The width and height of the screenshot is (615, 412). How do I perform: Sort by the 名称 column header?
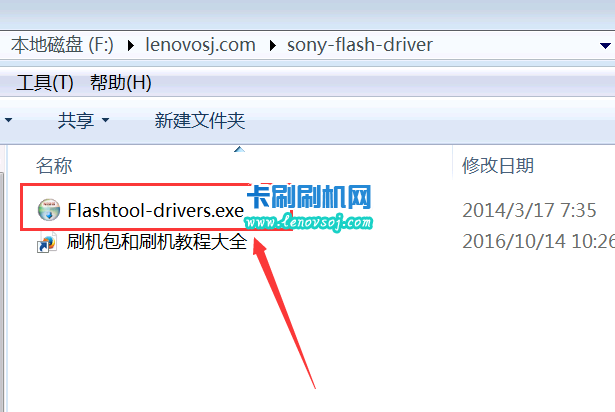pos(54,166)
